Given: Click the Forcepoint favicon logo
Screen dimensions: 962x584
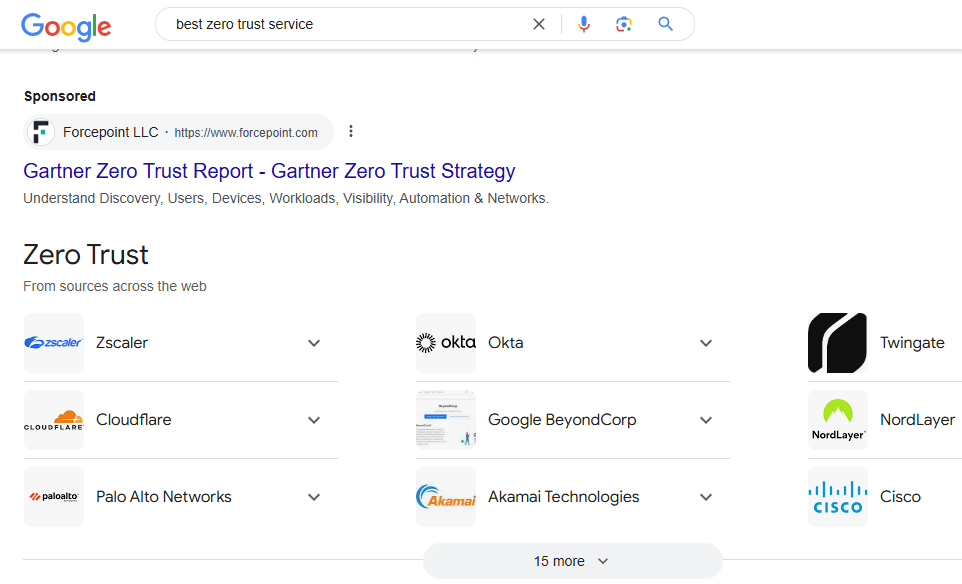Looking at the screenshot, I should tap(40, 132).
